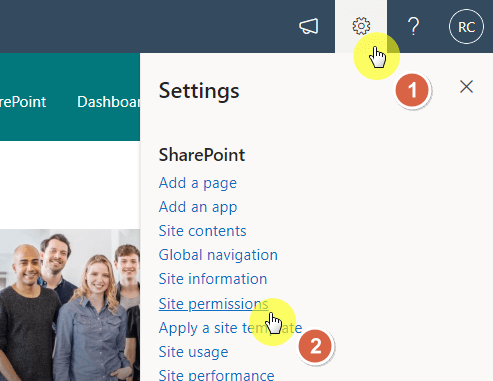The width and height of the screenshot is (493, 381).
Task: Open Site performance link
Action: [216, 375]
